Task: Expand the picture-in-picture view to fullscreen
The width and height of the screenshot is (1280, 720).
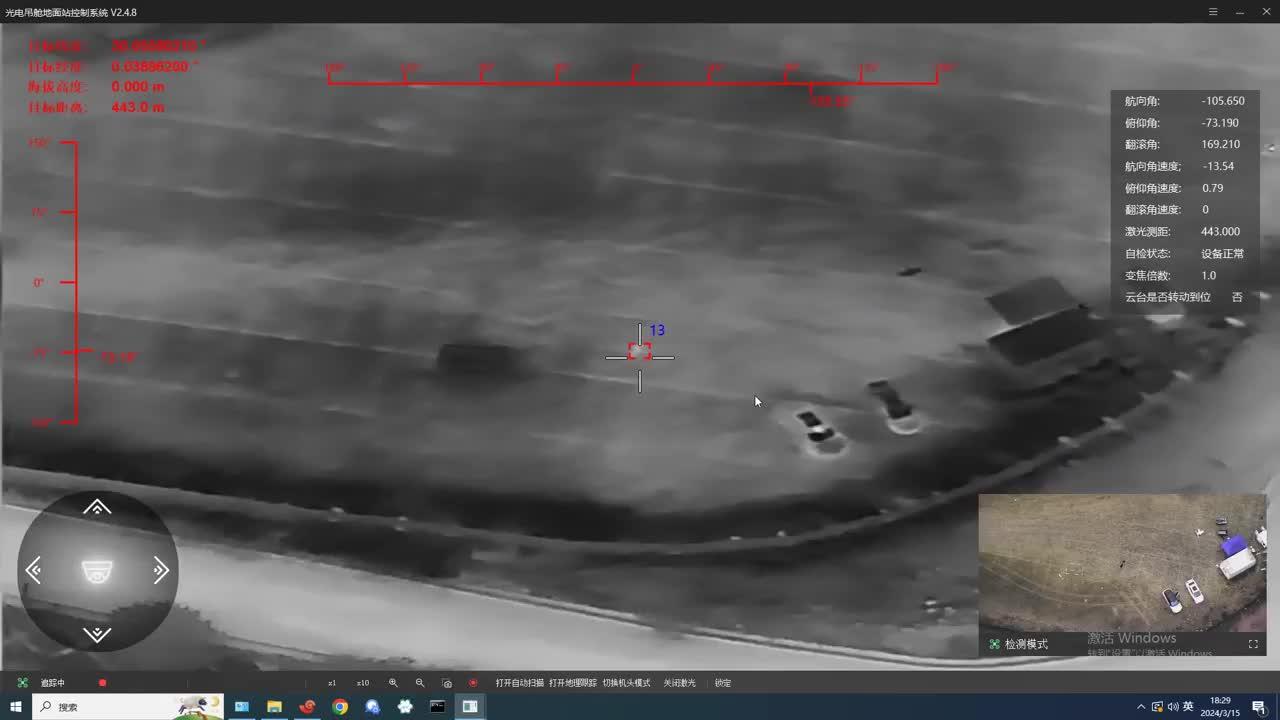Action: tap(1253, 644)
